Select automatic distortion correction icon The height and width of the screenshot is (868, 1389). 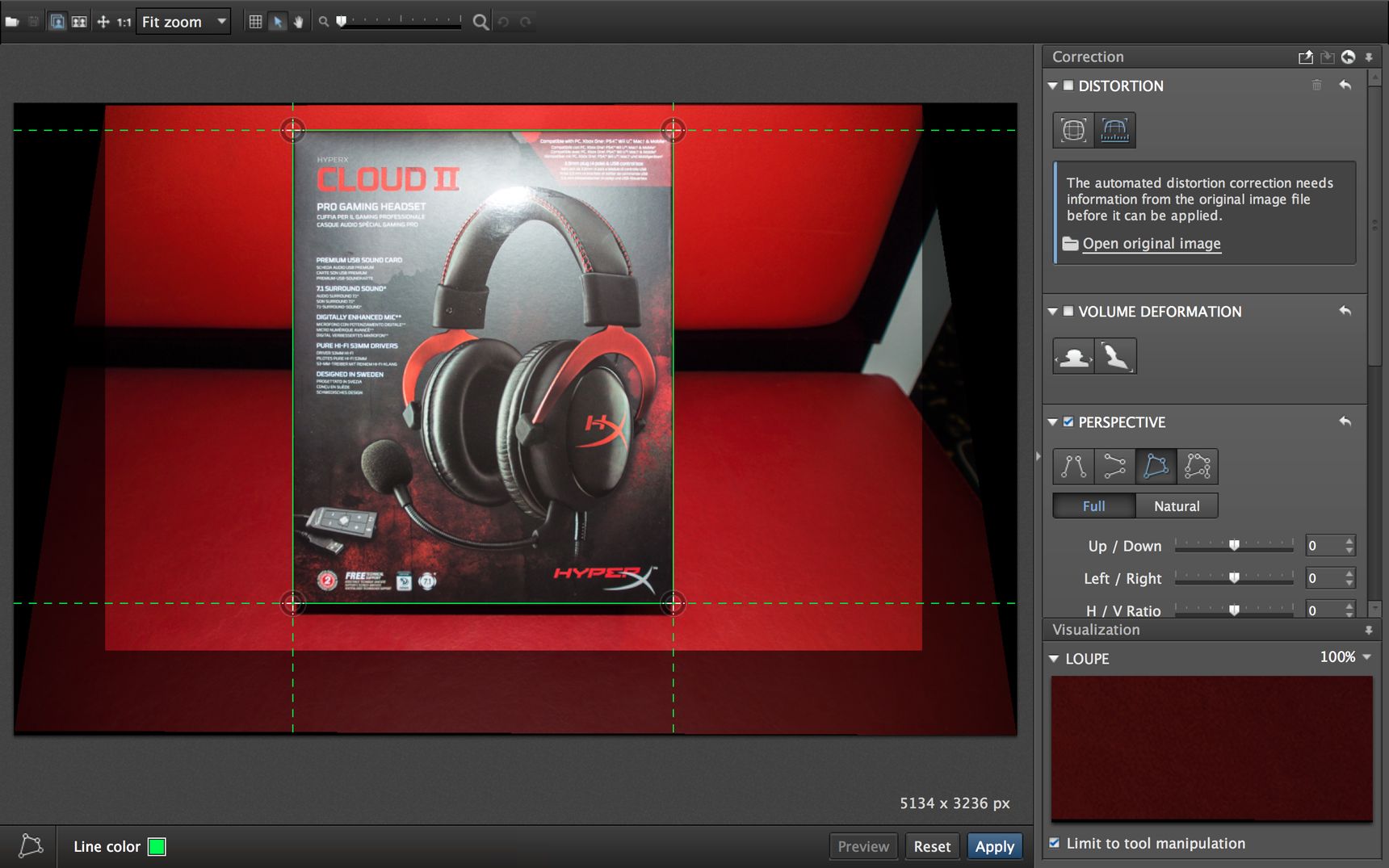point(1073,130)
